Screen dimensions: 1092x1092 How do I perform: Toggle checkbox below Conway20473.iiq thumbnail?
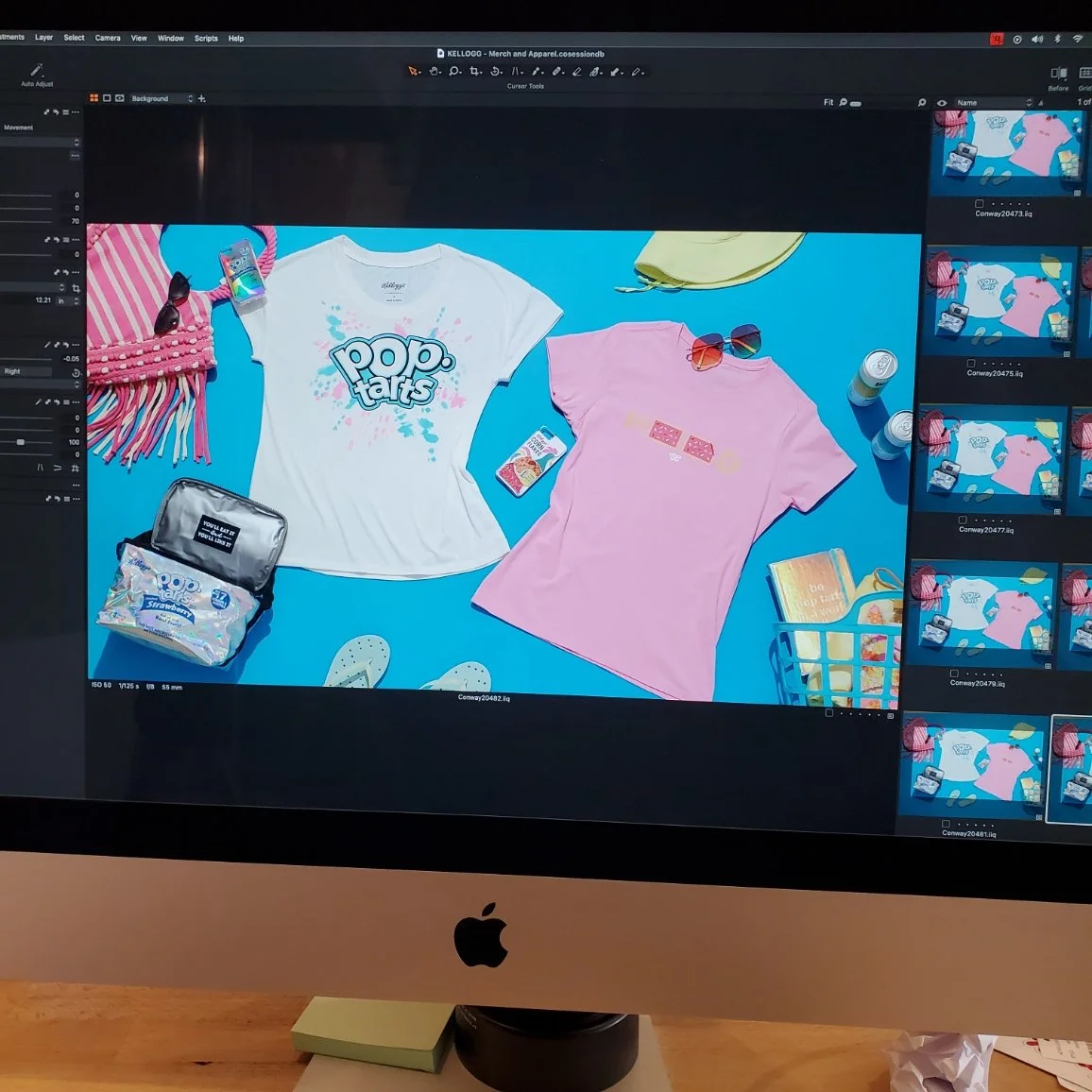(x=980, y=203)
